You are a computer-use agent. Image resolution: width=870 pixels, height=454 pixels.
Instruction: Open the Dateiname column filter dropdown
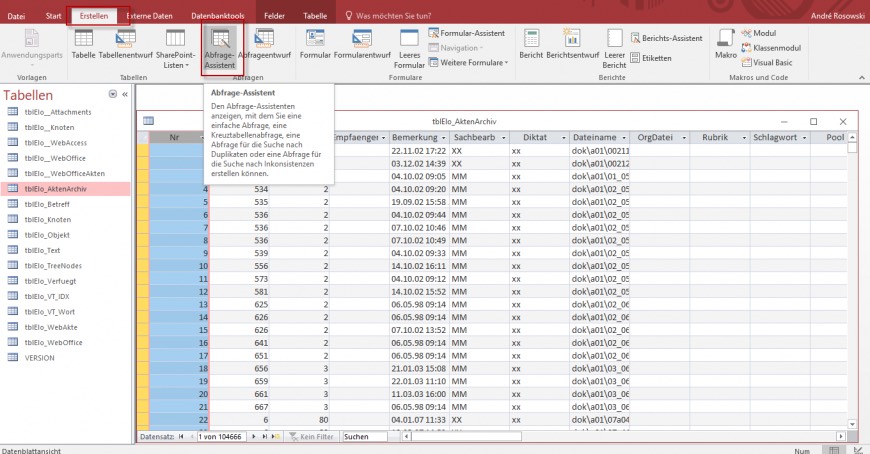[x=624, y=138]
